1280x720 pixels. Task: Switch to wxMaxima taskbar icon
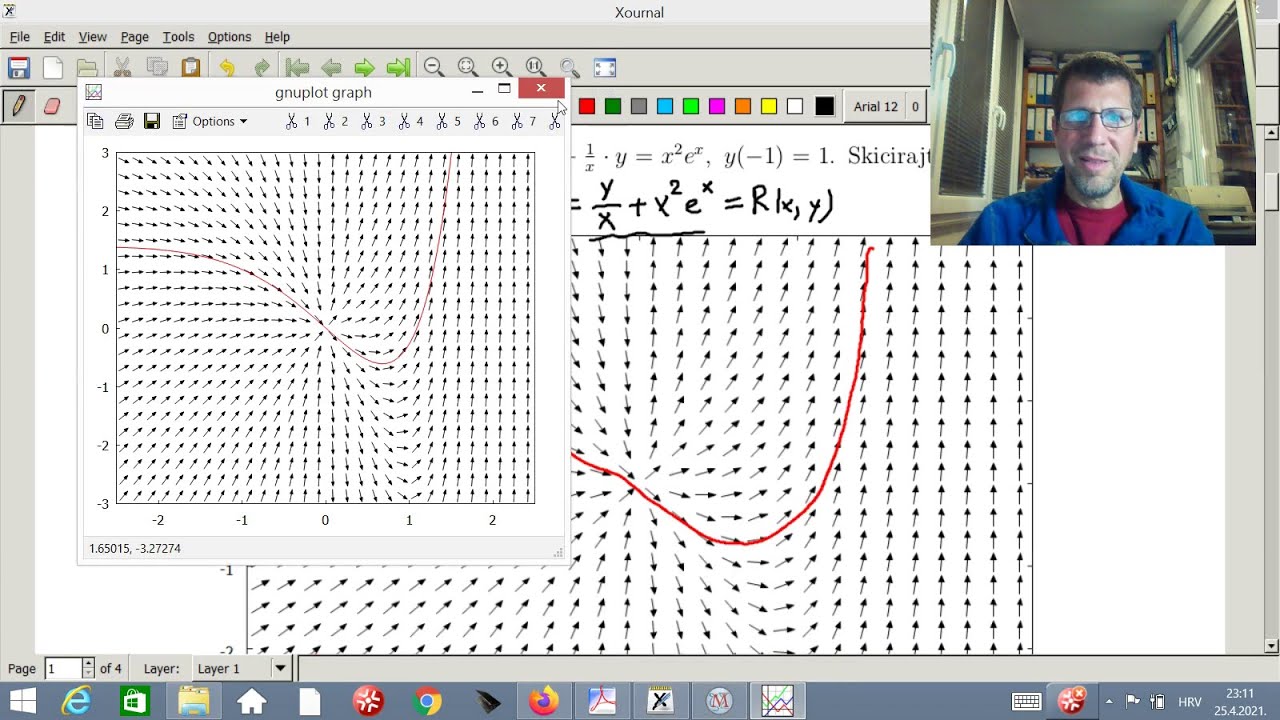click(719, 701)
